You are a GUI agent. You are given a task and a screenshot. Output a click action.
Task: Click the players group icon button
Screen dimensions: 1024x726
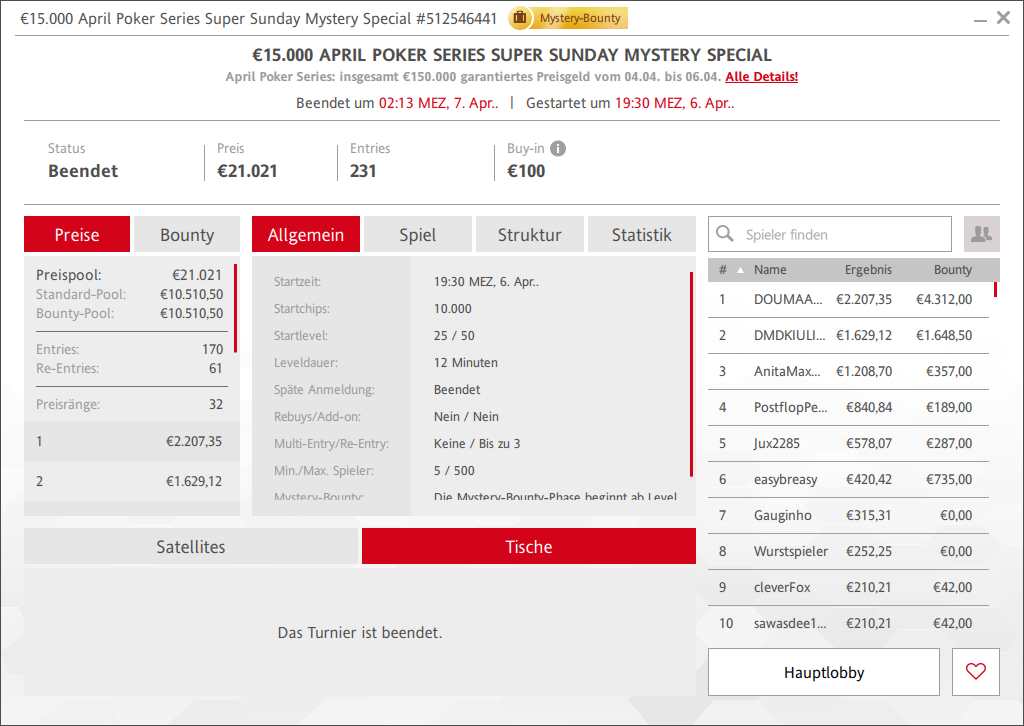pos(982,234)
